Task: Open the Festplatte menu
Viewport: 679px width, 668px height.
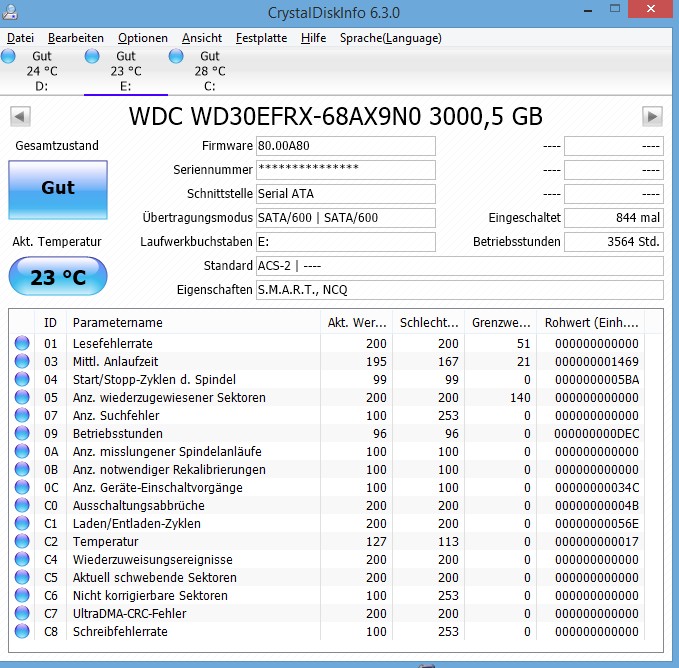Action: [262, 38]
